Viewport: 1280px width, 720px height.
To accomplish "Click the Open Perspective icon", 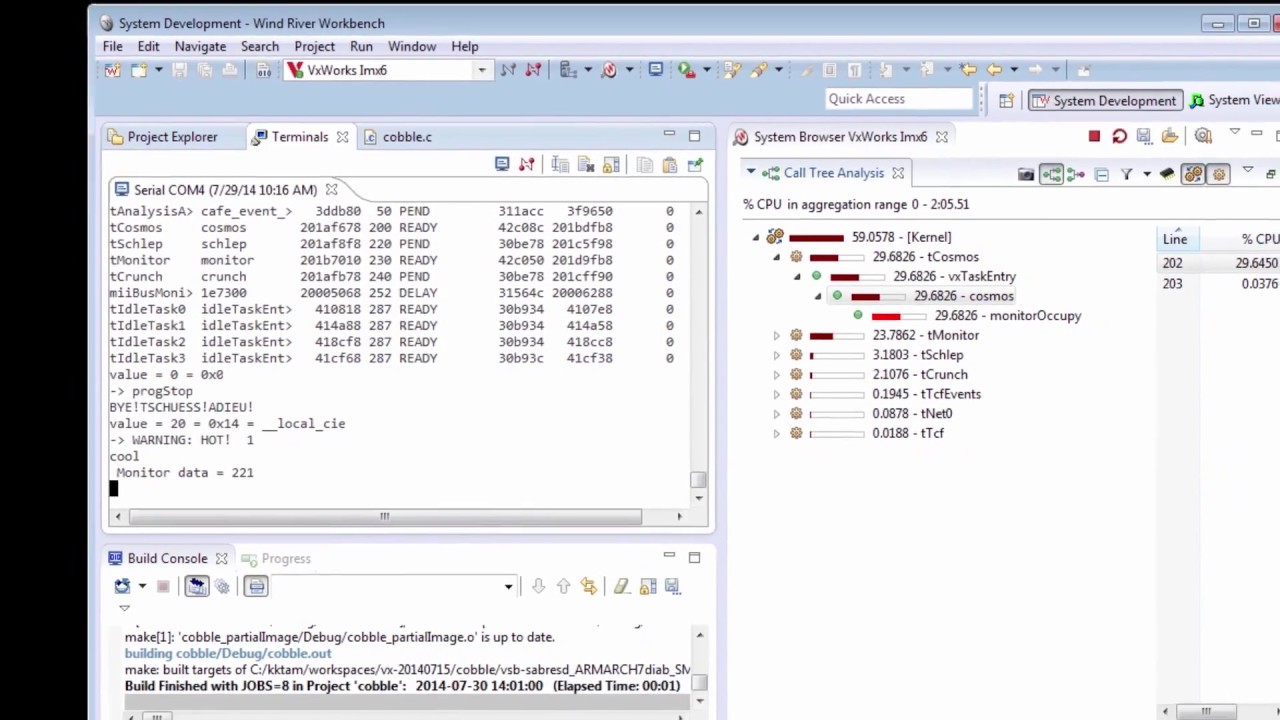I will [1006, 100].
